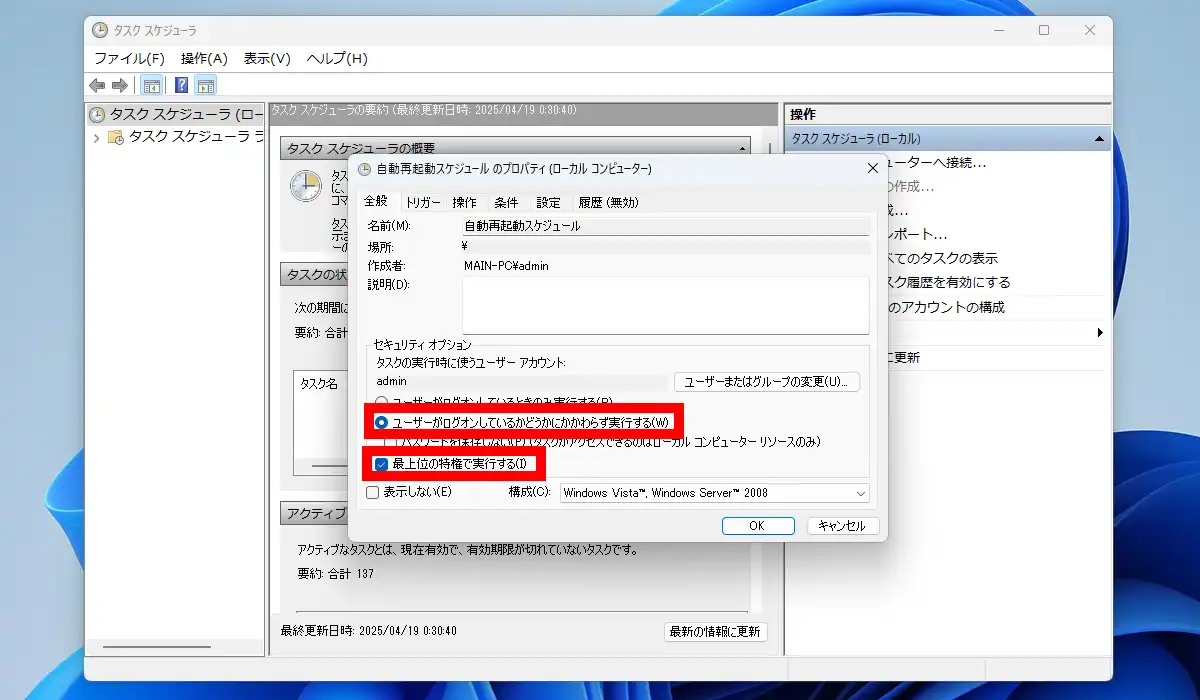Click タスク履歴を有効にする action
Viewport: 1200px width, 700px height.
(949, 282)
